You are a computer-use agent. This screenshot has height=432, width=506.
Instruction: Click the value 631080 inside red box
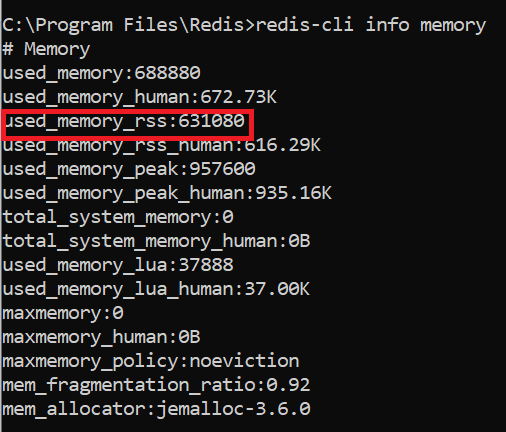point(211,121)
